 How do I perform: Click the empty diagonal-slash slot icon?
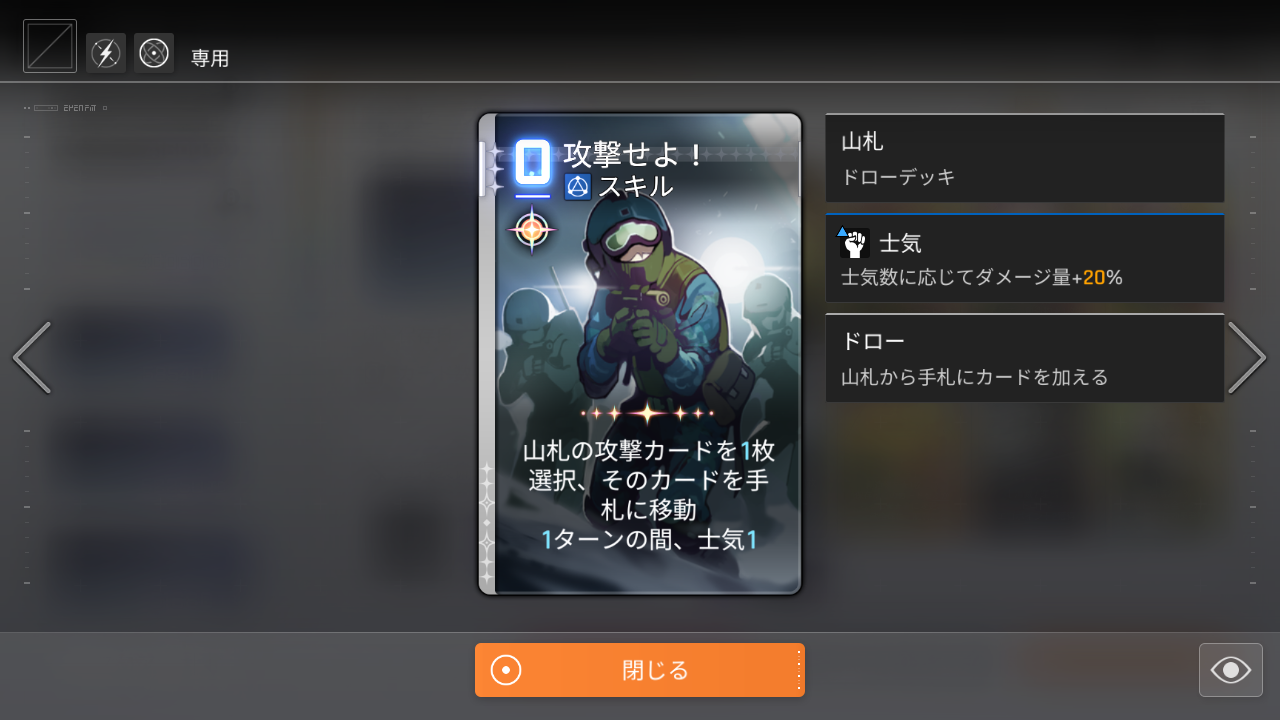pos(50,46)
